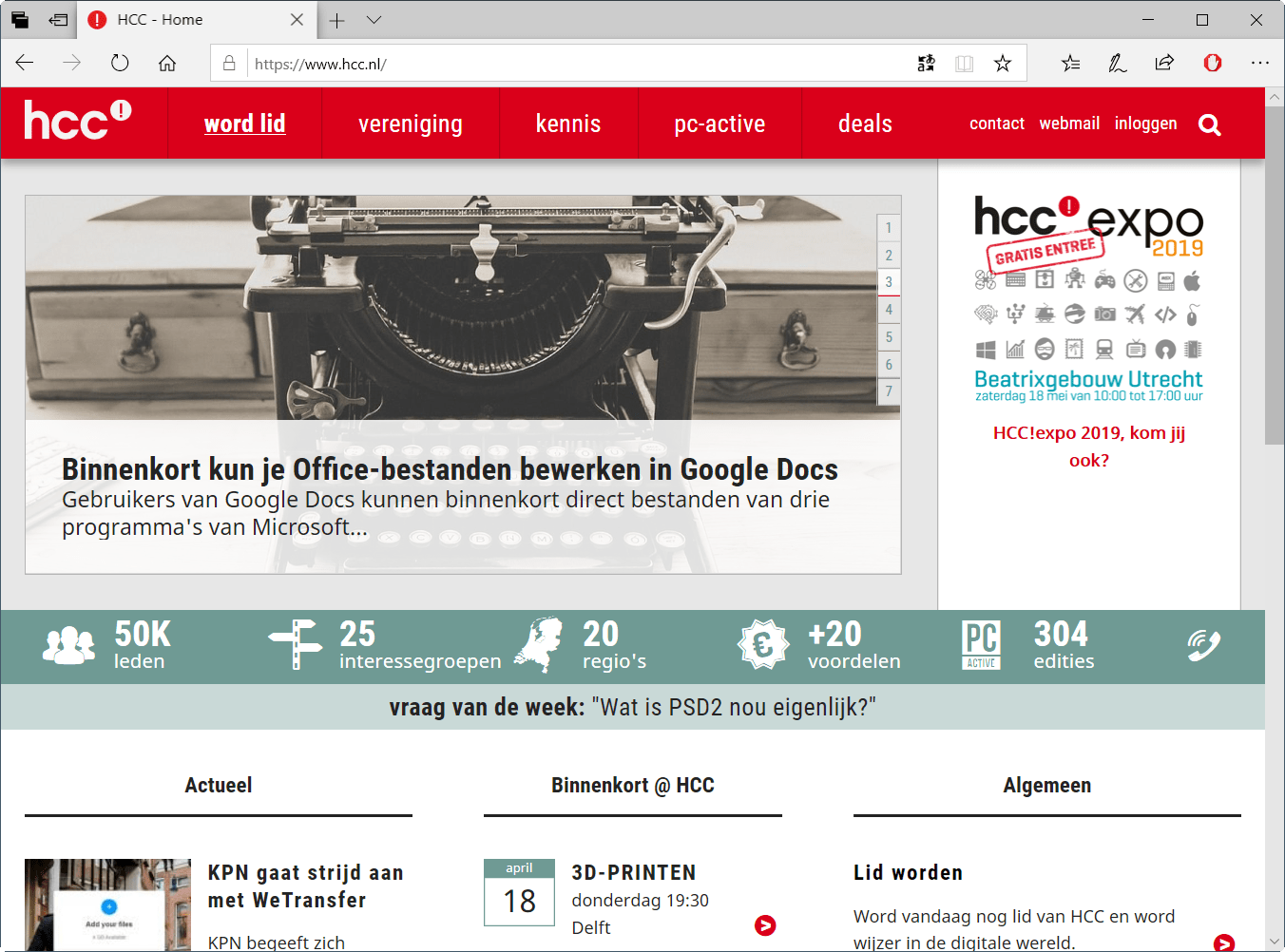
Task: Click the 'Actueel' section heading
Action: (x=219, y=785)
